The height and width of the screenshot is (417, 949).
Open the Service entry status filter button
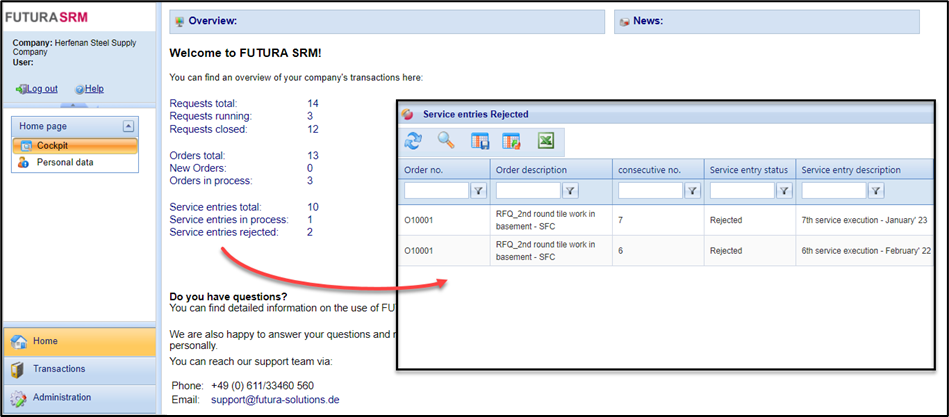coord(784,190)
